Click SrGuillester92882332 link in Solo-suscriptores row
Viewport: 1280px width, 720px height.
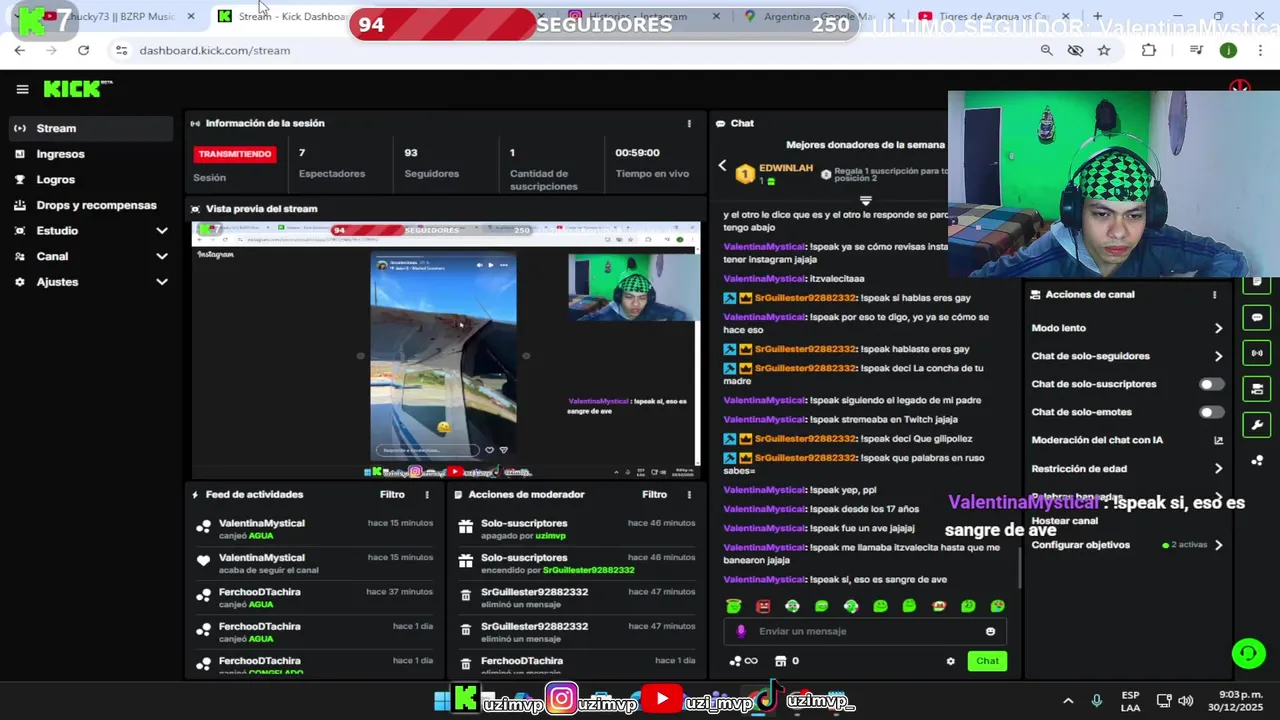[588, 570]
